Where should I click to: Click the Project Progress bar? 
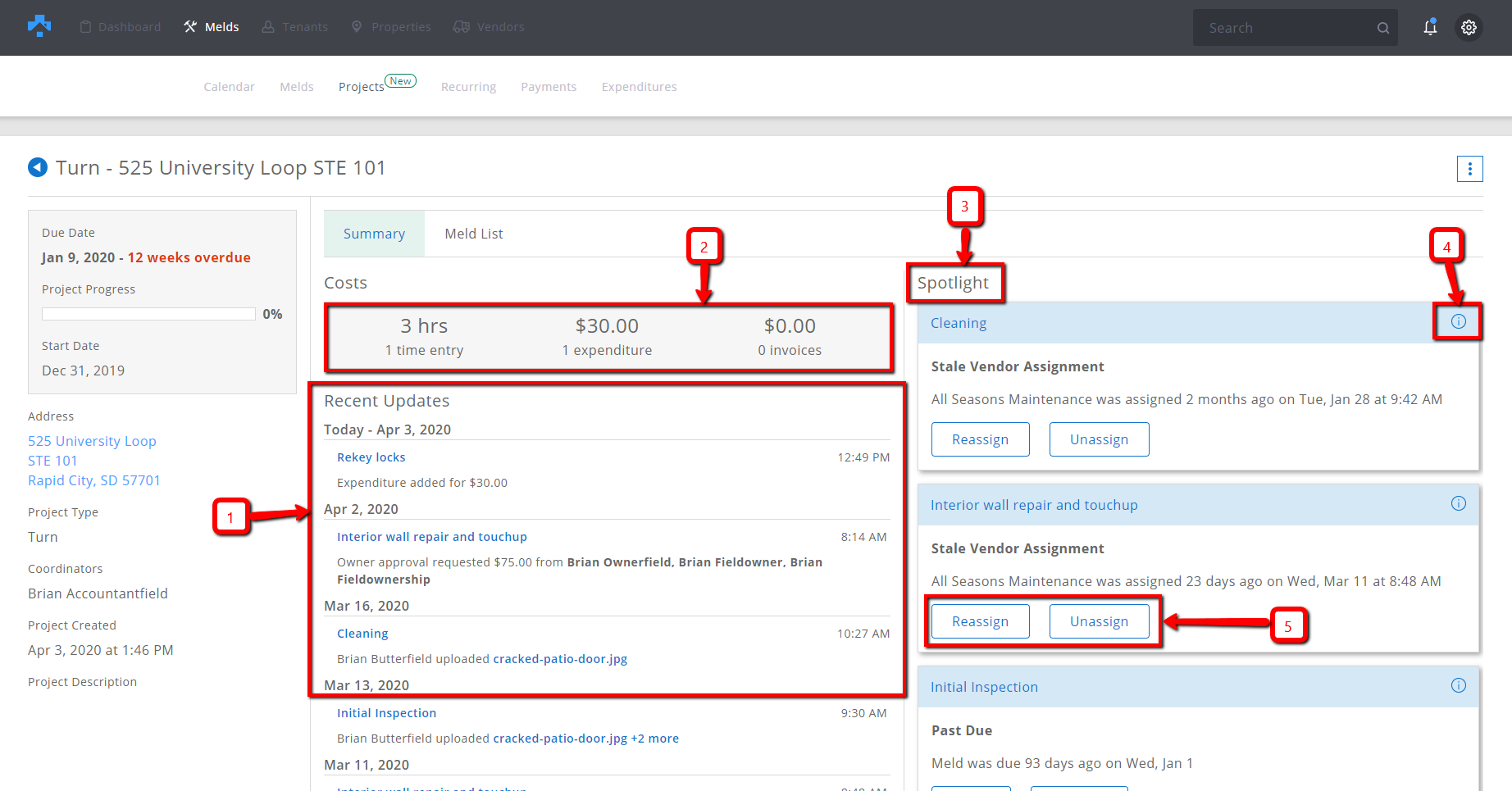pyautogui.click(x=148, y=314)
